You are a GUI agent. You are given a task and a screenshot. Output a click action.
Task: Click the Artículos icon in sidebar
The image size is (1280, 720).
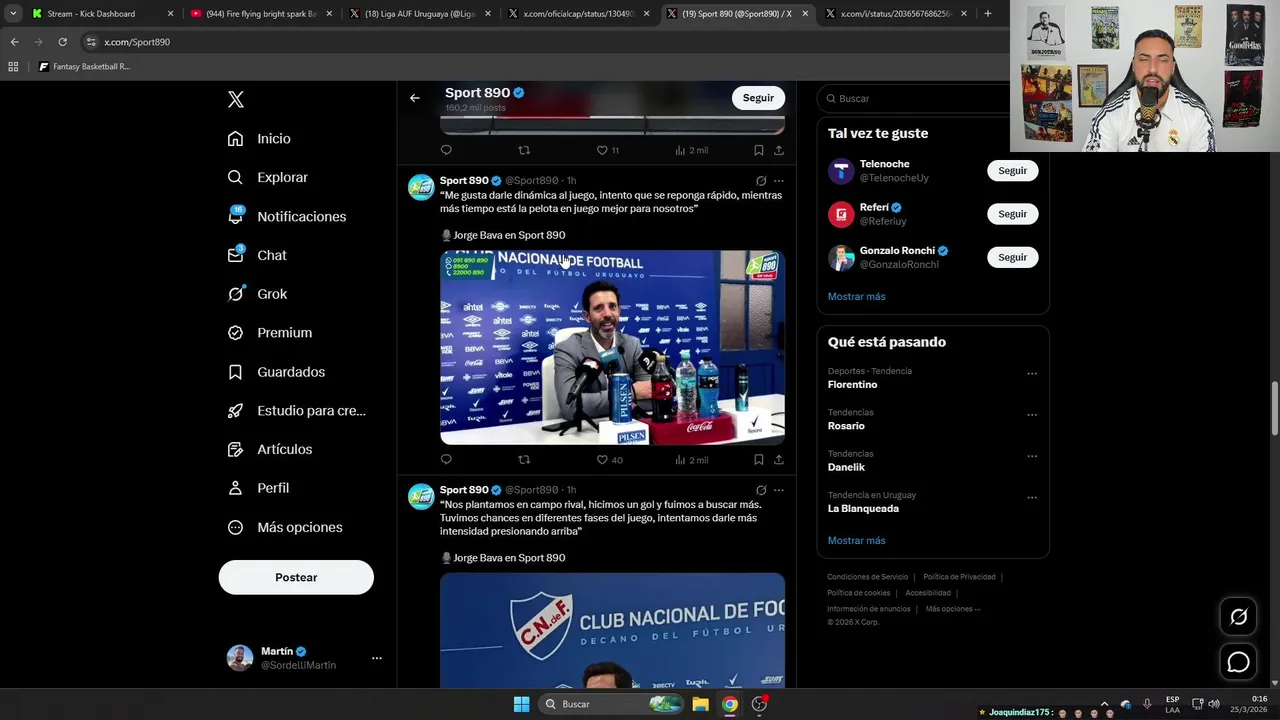point(235,449)
